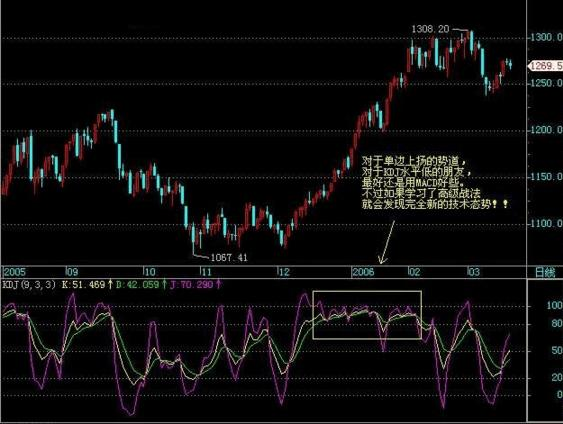
Task: Select the 日线 period label
Action: point(545,272)
